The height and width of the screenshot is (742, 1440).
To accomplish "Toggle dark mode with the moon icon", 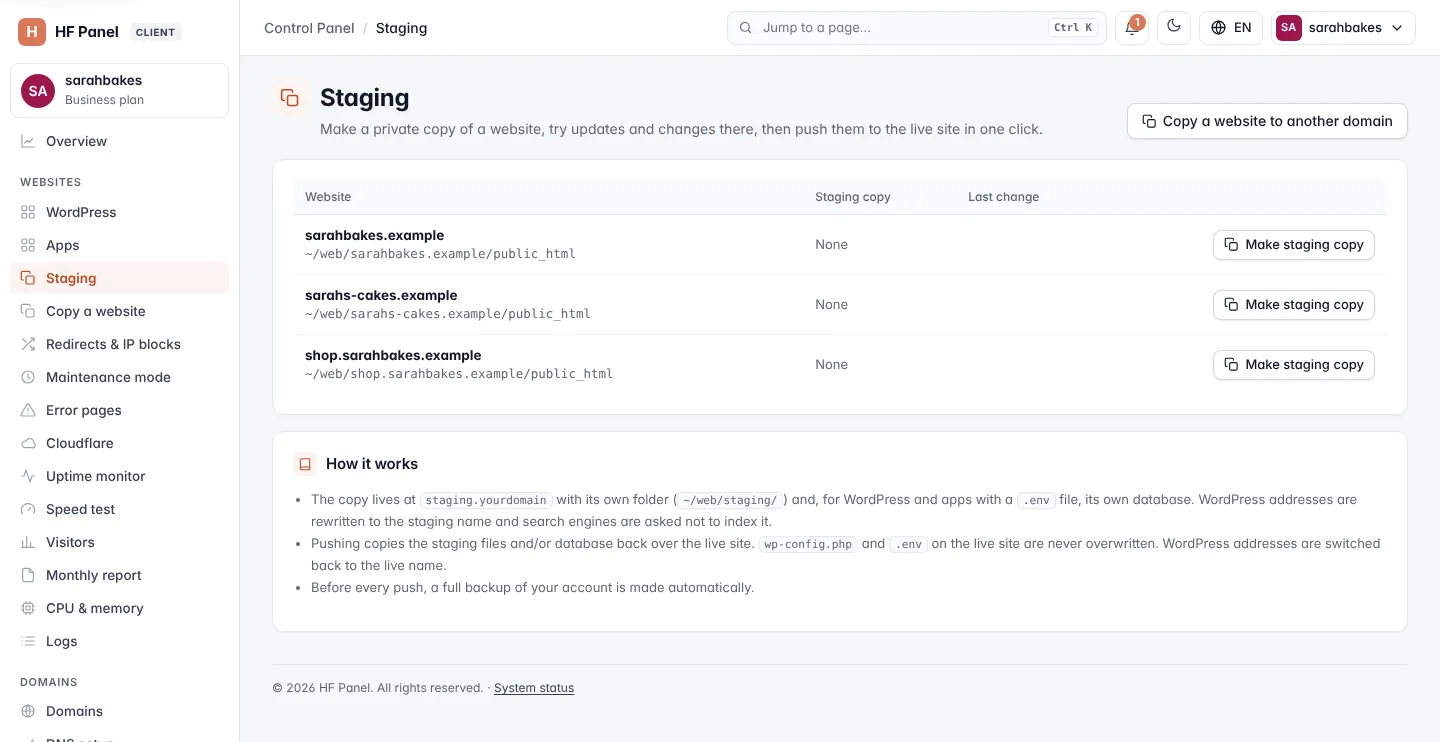I will pos(1174,28).
